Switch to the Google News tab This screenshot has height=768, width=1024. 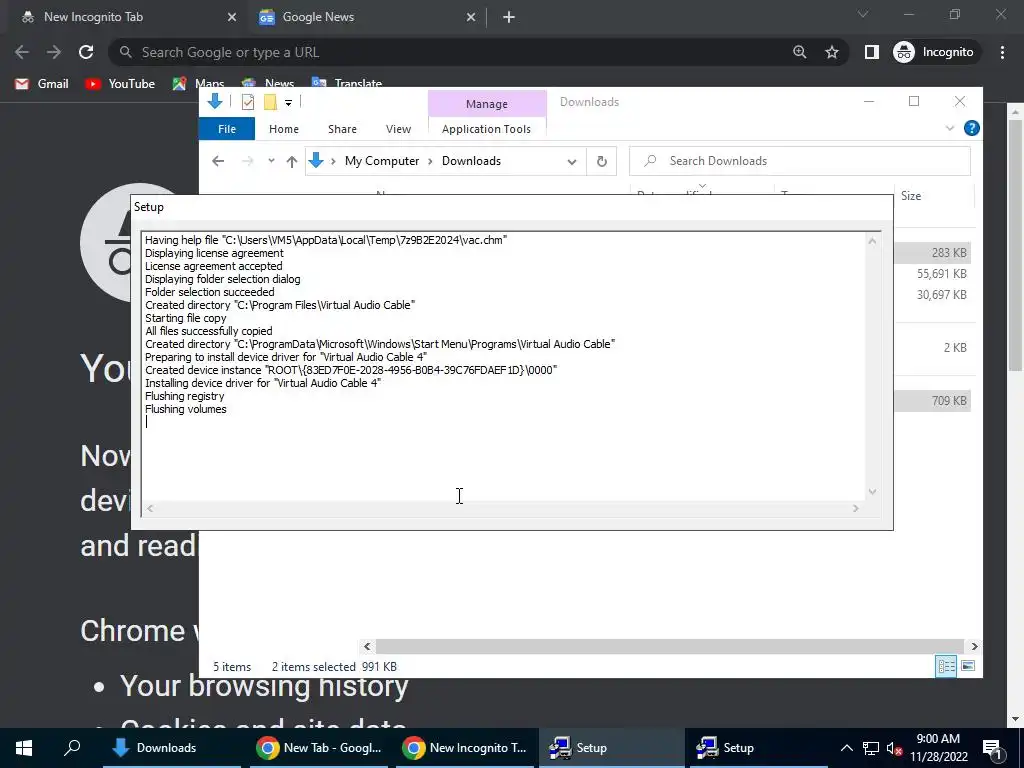[x=366, y=17]
